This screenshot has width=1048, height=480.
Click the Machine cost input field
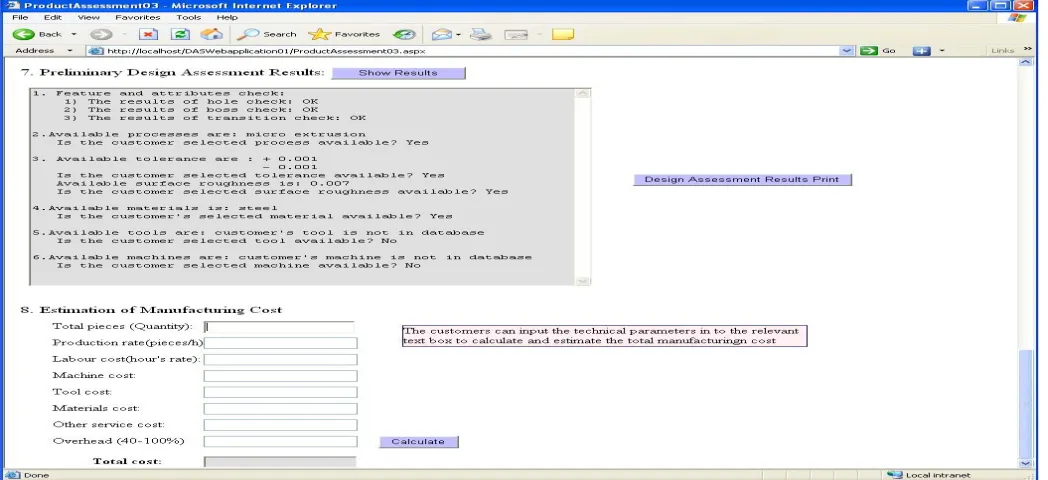[x=280, y=376]
